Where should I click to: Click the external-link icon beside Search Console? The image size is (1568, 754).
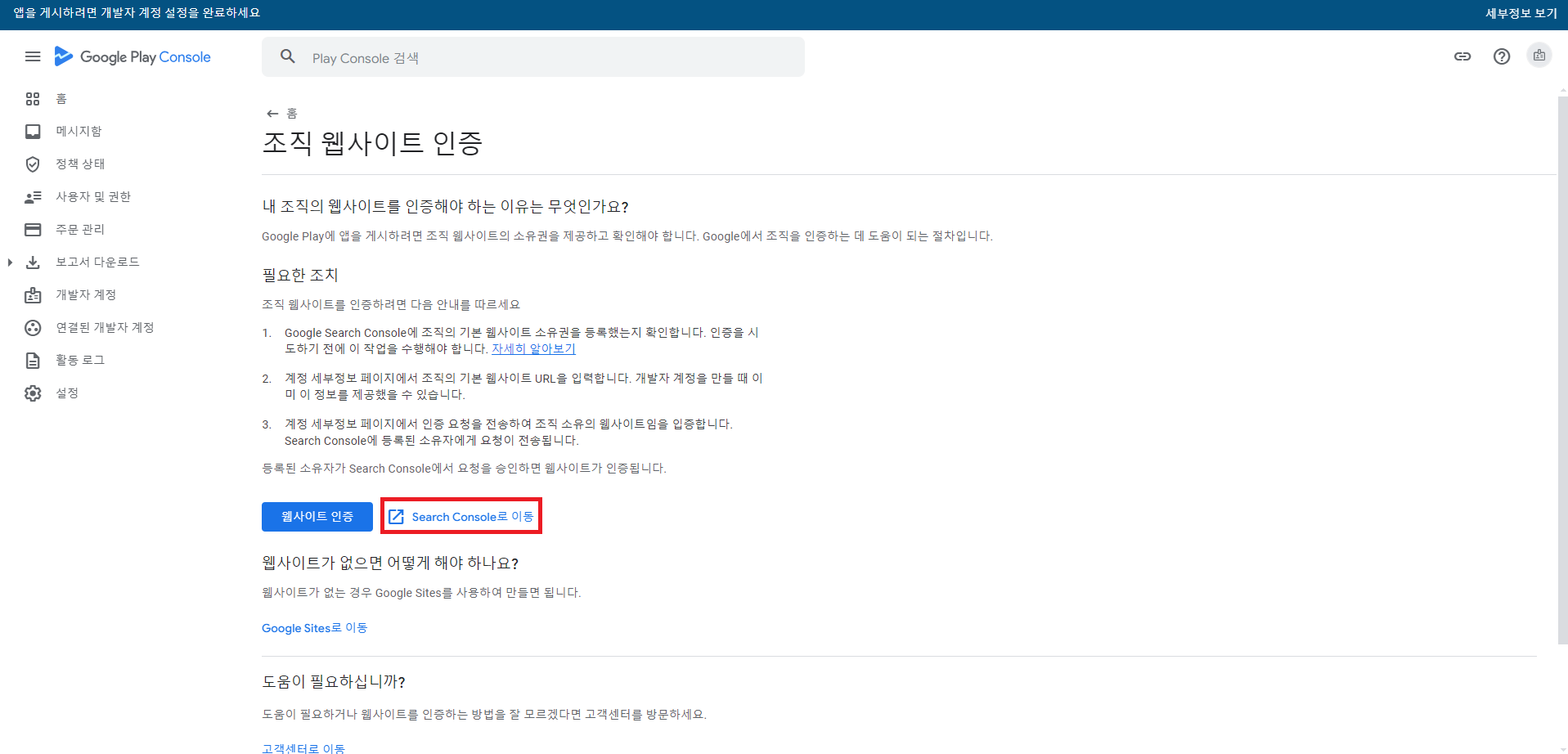[397, 517]
